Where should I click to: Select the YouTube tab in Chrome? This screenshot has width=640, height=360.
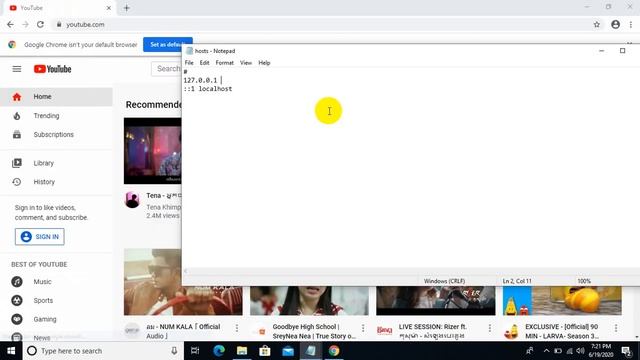[59, 8]
